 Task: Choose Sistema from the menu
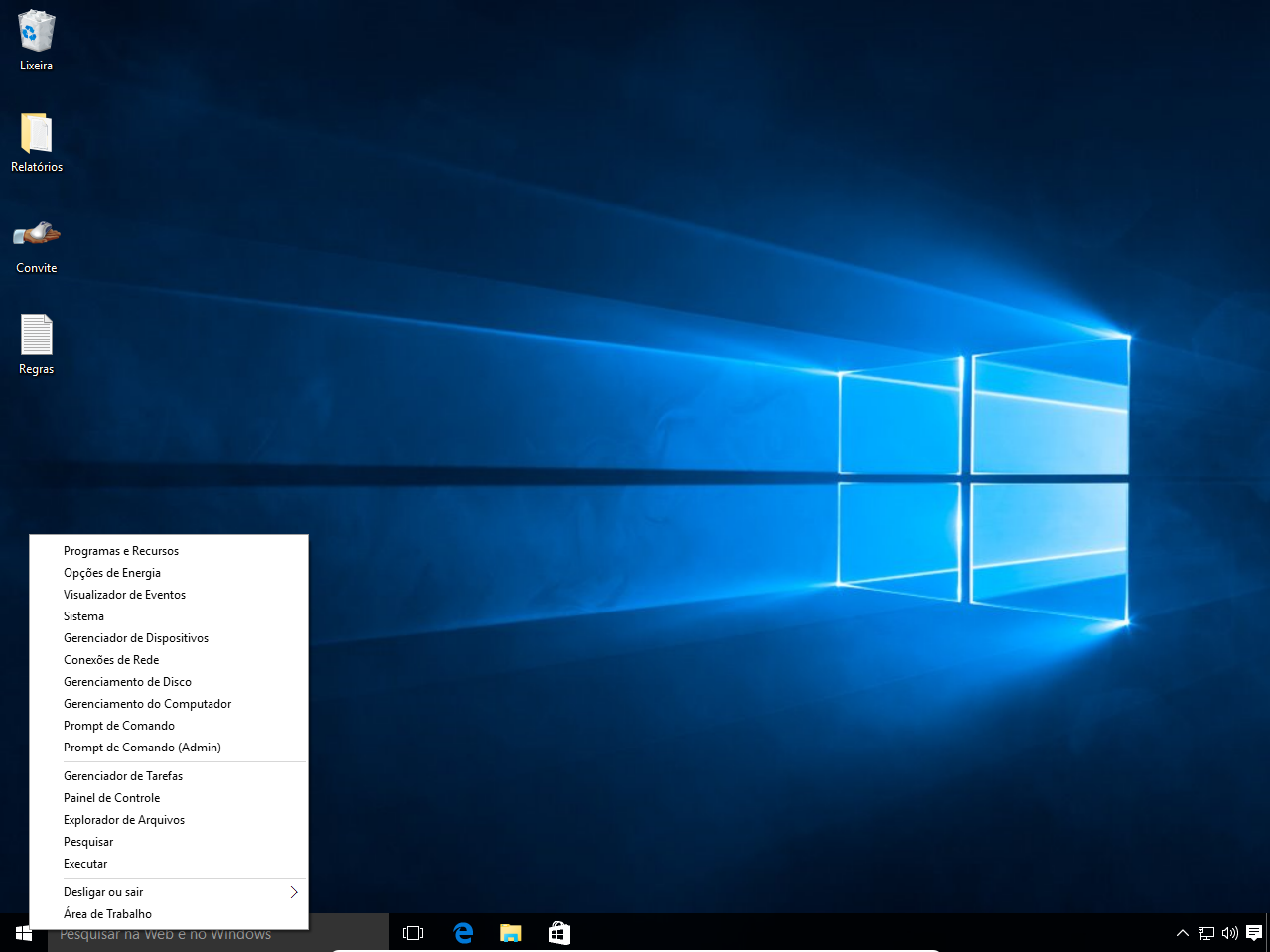coord(169,616)
